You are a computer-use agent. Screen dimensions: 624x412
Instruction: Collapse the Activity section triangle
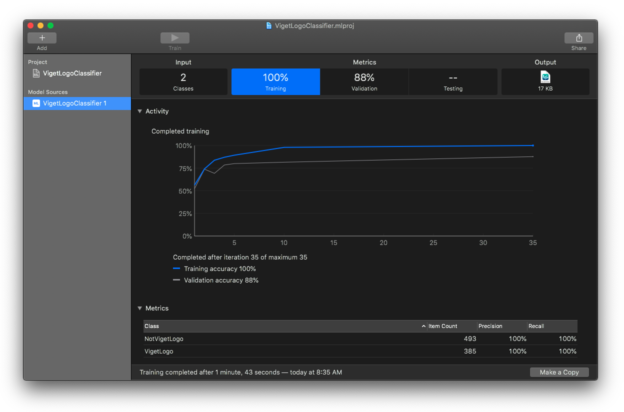pyautogui.click(x=140, y=111)
